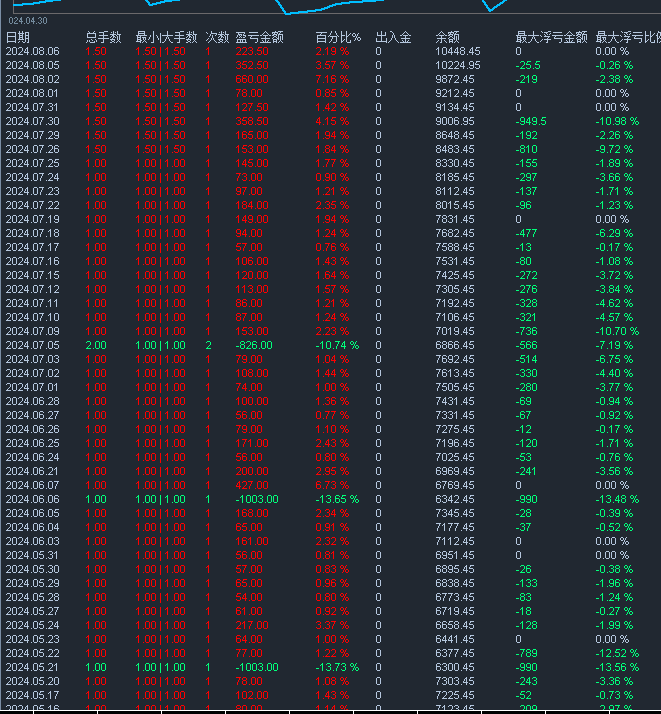Click the 最大浮亏金额 column header

click(551, 37)
